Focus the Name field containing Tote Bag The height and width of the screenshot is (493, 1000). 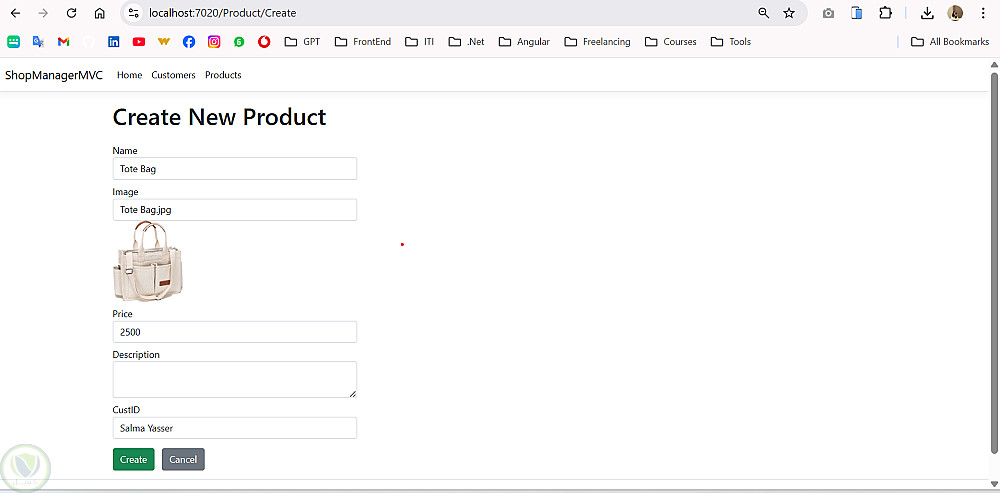point(235,169)
